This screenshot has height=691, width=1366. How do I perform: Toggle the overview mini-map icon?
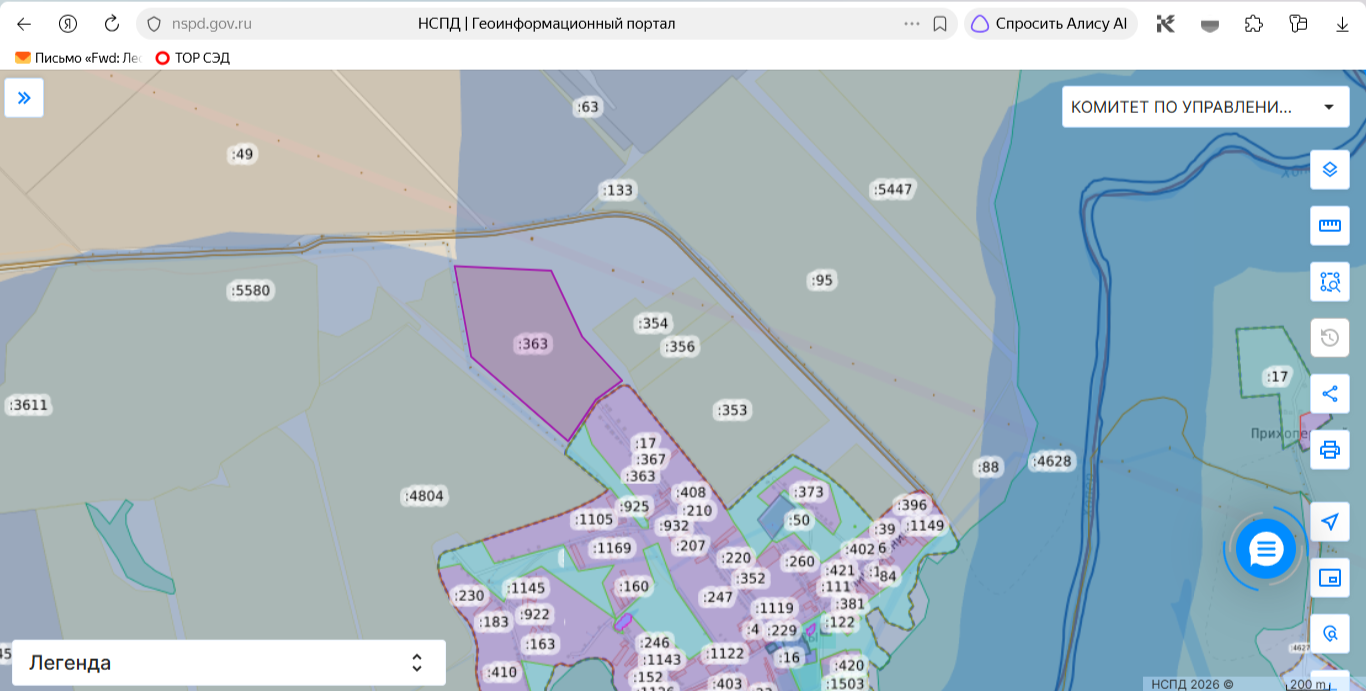point(1329,578)
